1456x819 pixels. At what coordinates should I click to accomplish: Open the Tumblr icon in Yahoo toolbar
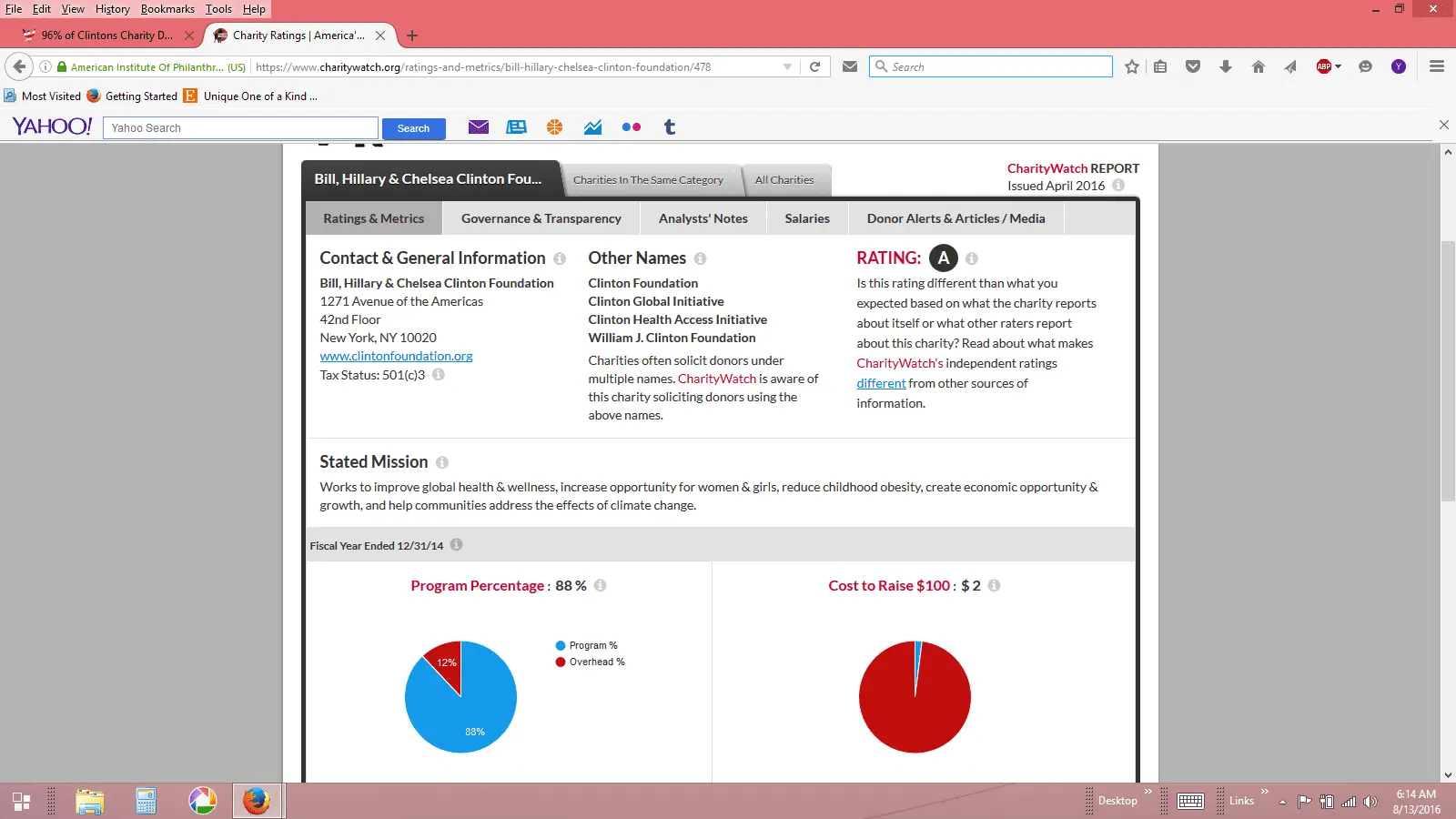tap(670, 127)
